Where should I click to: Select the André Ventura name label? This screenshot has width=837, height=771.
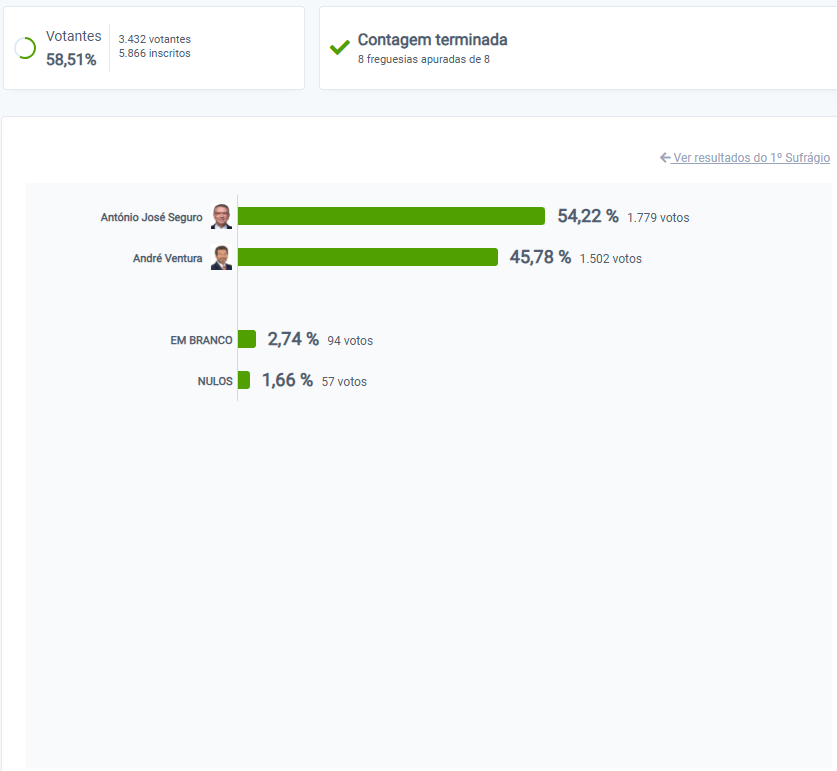coord(168,258)
